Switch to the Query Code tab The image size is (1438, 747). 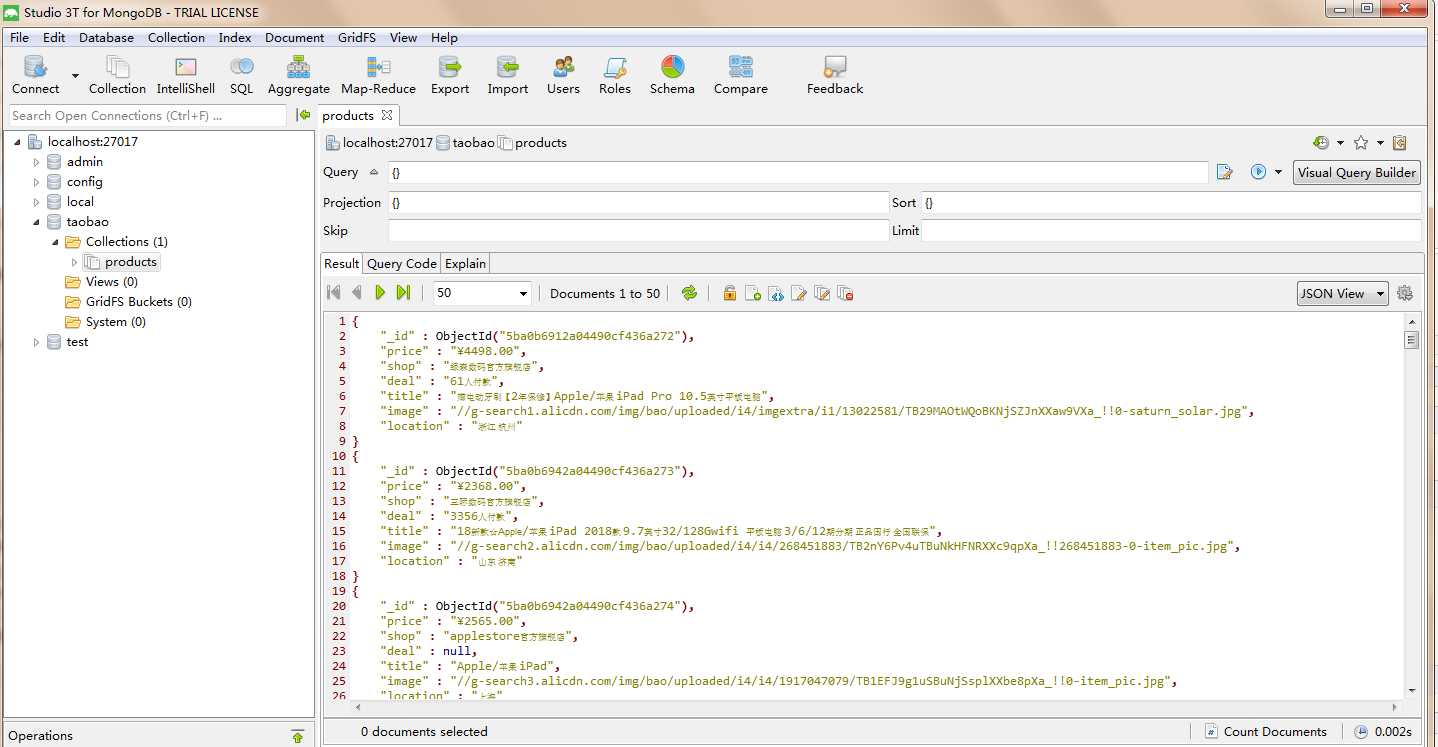coord(401,264)
